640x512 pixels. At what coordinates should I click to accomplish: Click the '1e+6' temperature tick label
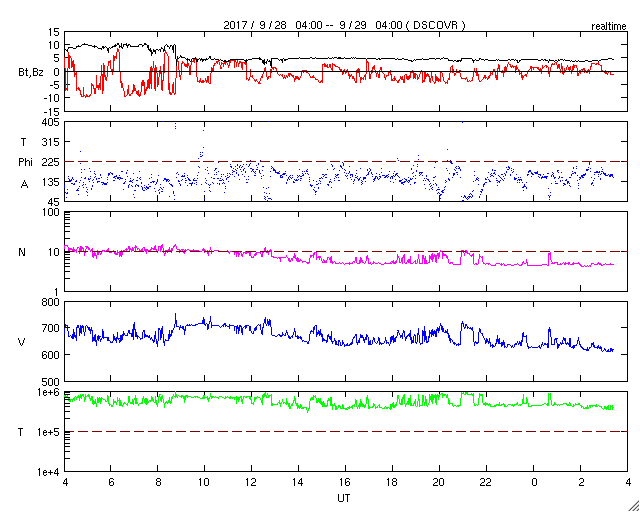click(49, 393)
